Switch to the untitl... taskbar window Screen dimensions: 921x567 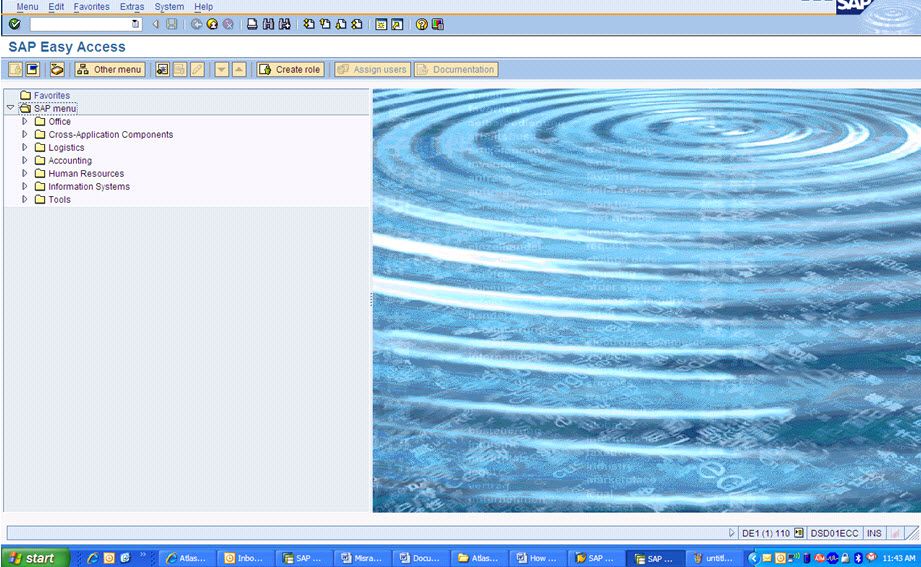pyautogui.click(x=715, y=558)
